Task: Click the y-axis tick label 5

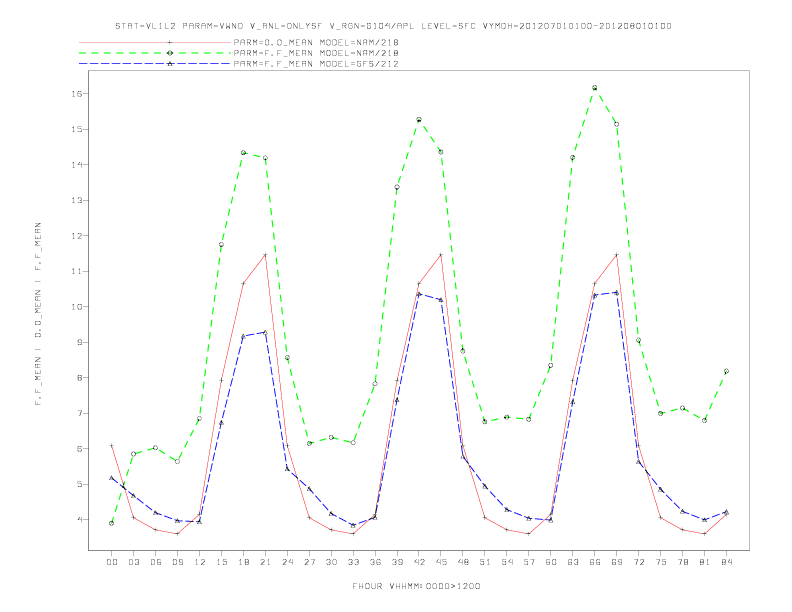Action: click(80, 484)
